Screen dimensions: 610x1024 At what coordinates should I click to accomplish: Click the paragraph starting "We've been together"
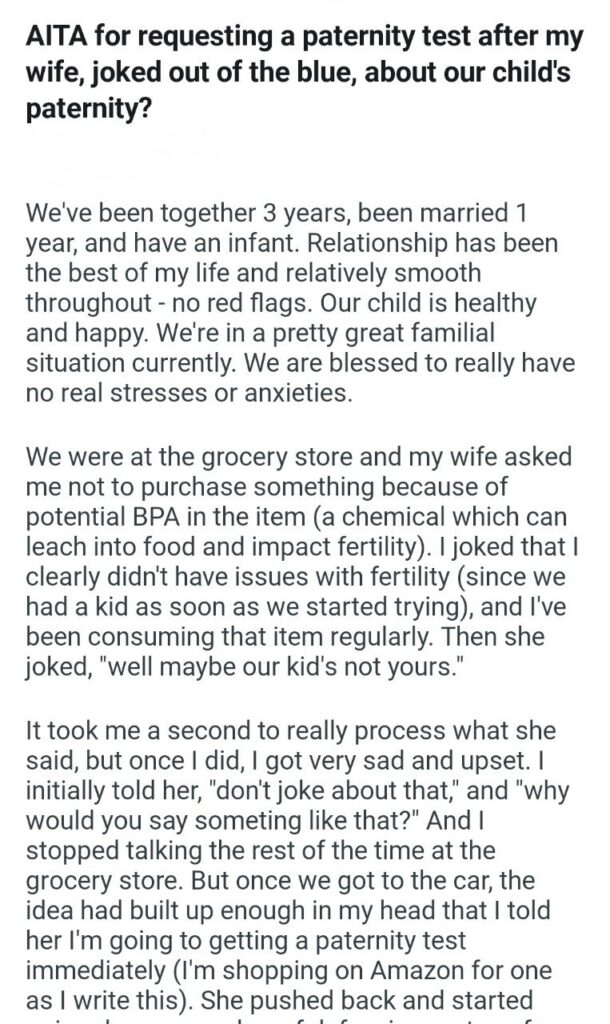(x=282, y=303)
